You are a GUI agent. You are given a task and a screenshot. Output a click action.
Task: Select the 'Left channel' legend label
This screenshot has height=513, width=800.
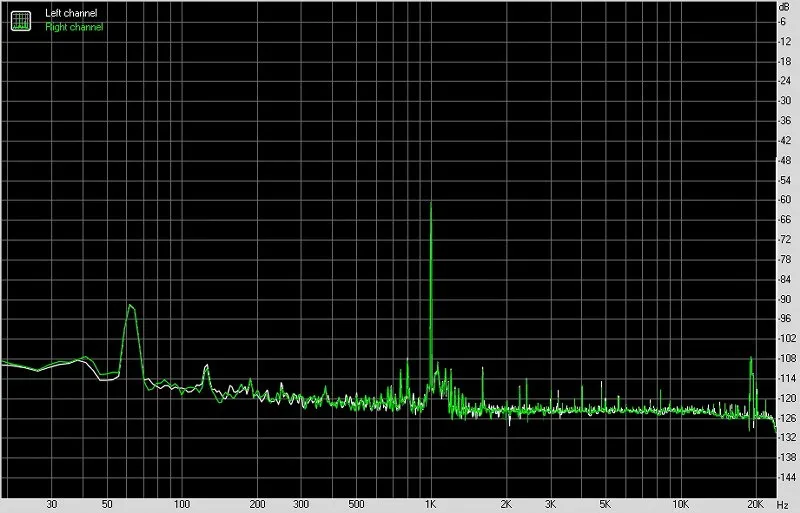click(71, 13)
